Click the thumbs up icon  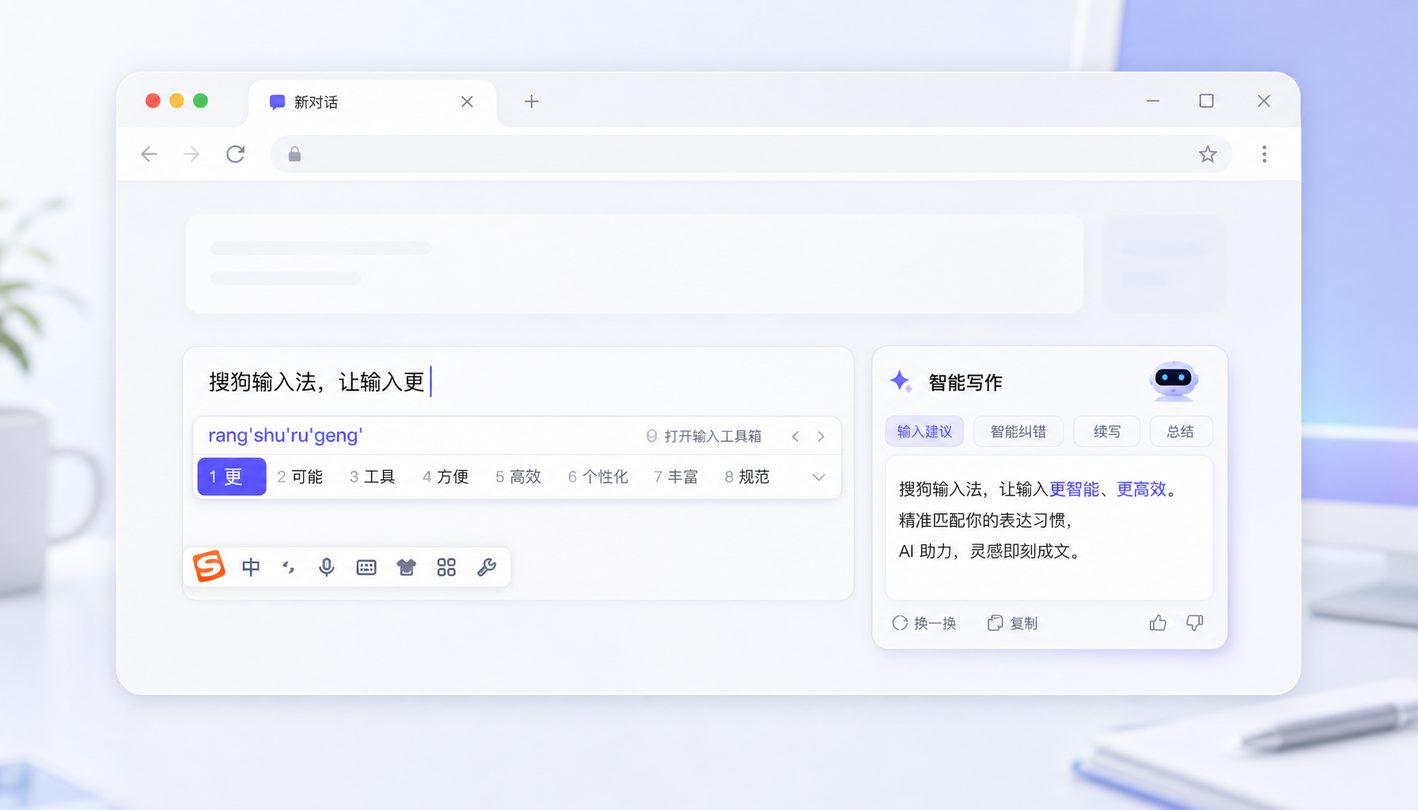[x=1158, y=623]
